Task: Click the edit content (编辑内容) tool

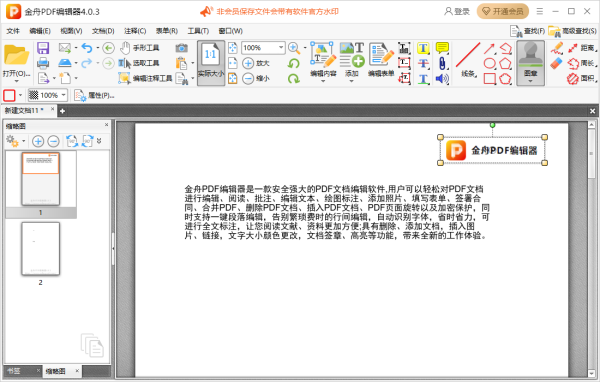Action: point(323,59)
